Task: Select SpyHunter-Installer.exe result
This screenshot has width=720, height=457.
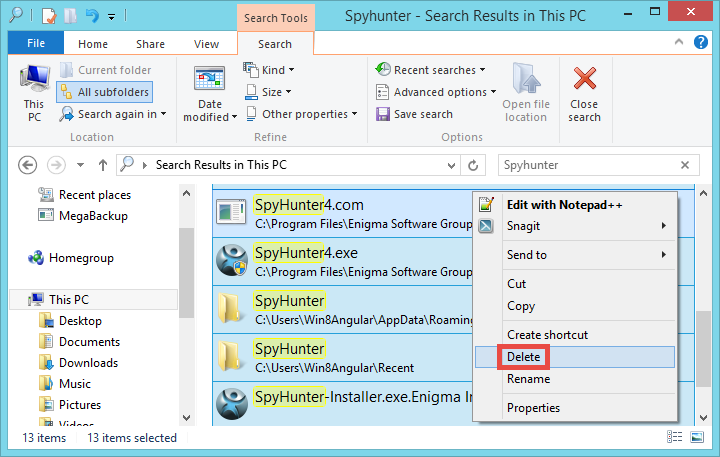Action: pos(343,403)
